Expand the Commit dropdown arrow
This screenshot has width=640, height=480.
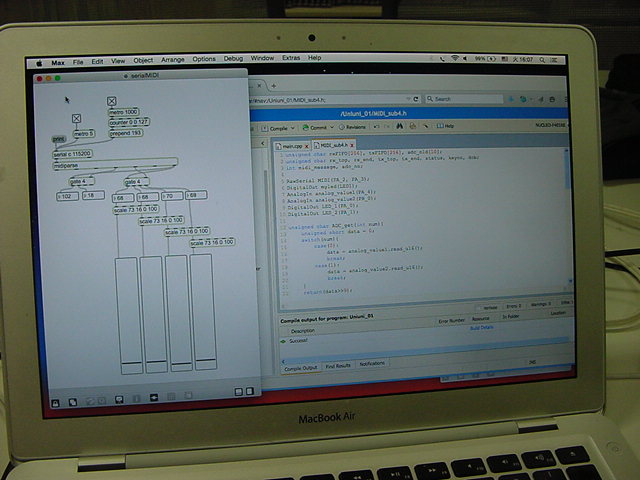tap(331, 127)
